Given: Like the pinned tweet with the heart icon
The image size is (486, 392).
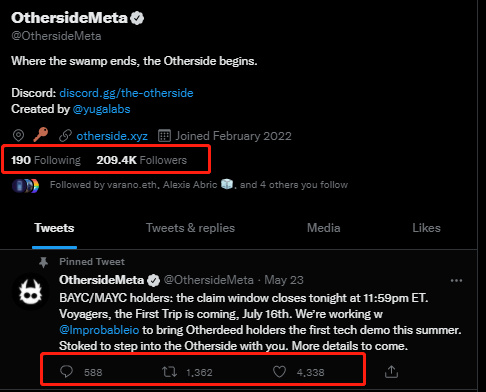Looking at the screenshot, I should [x=279, y=372].
